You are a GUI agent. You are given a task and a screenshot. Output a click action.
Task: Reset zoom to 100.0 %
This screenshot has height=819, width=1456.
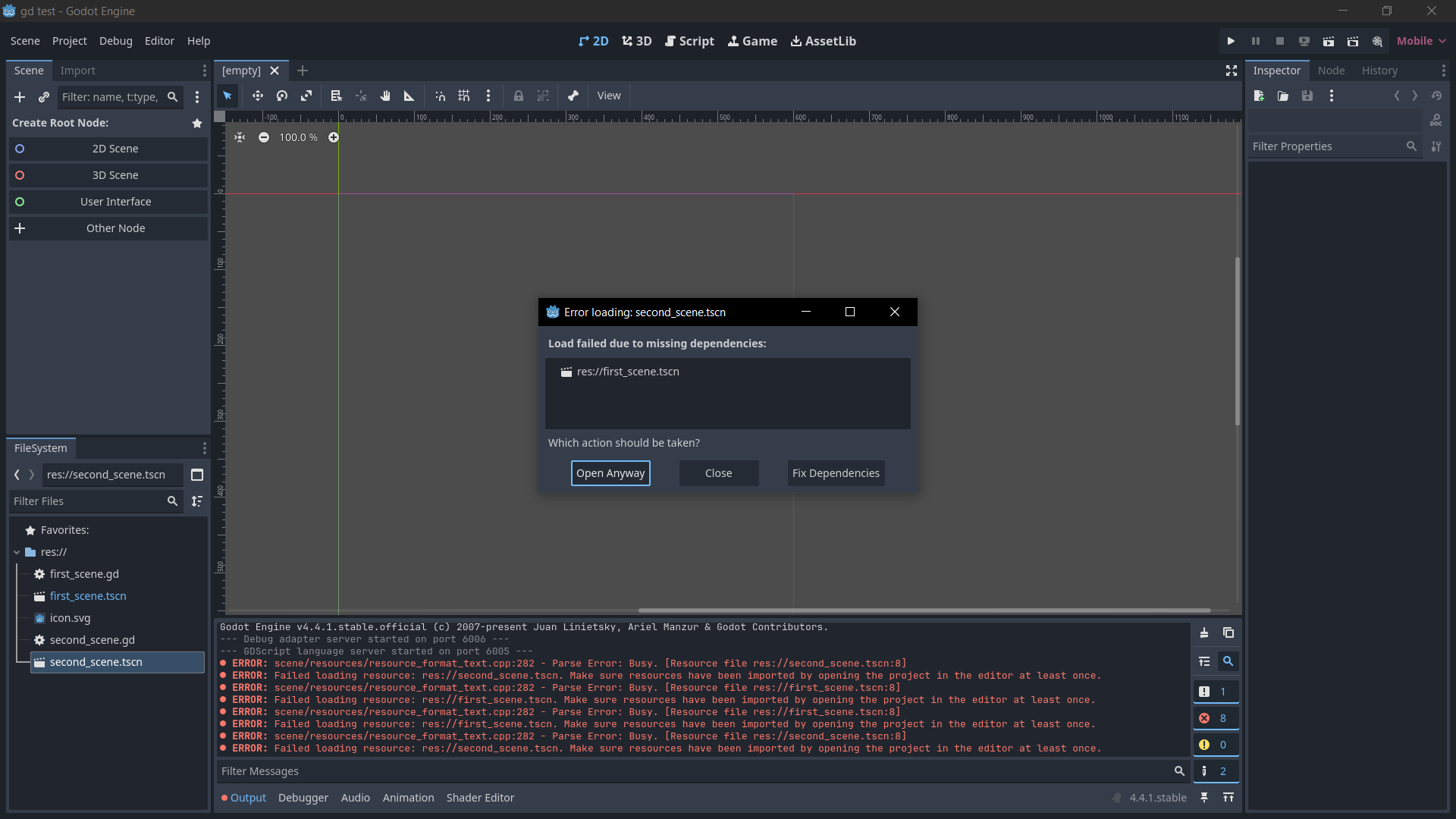298,137
